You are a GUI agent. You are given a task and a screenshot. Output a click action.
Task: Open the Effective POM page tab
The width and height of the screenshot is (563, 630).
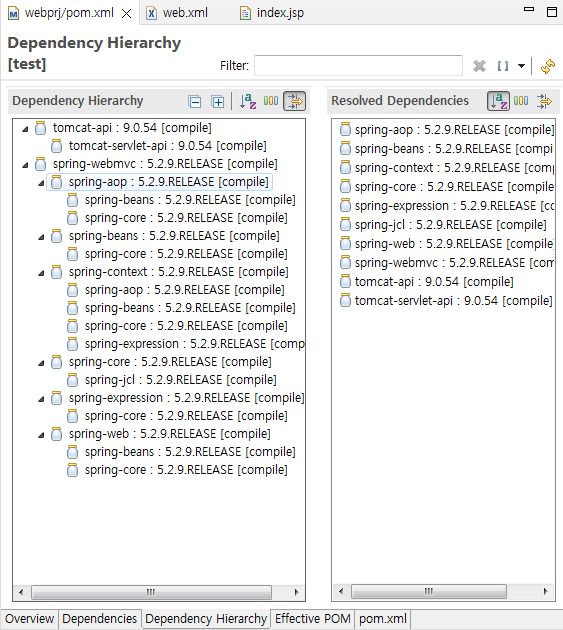coord(313,619)
